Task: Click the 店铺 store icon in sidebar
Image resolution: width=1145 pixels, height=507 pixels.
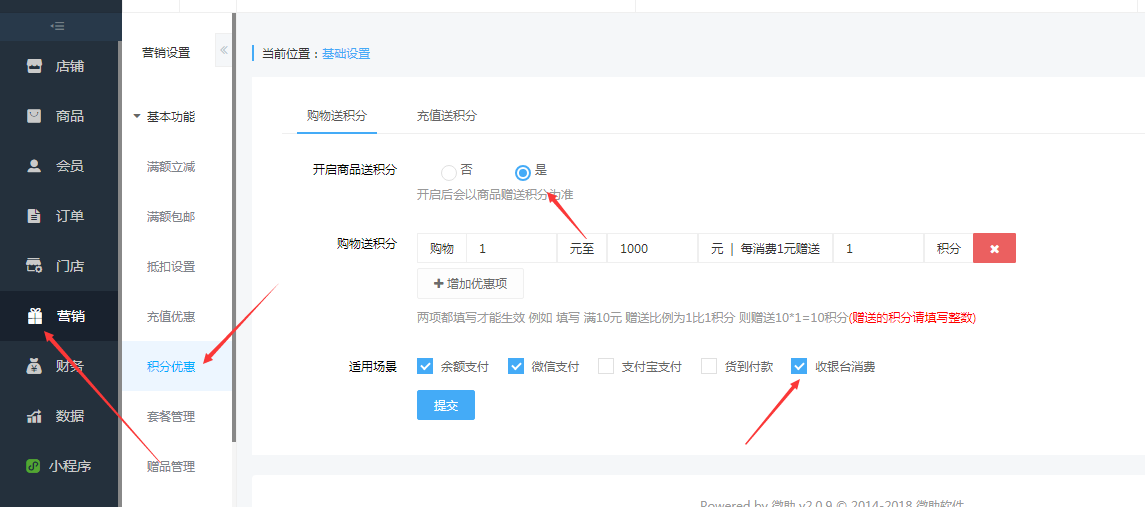Action: (x=35, y=67)
